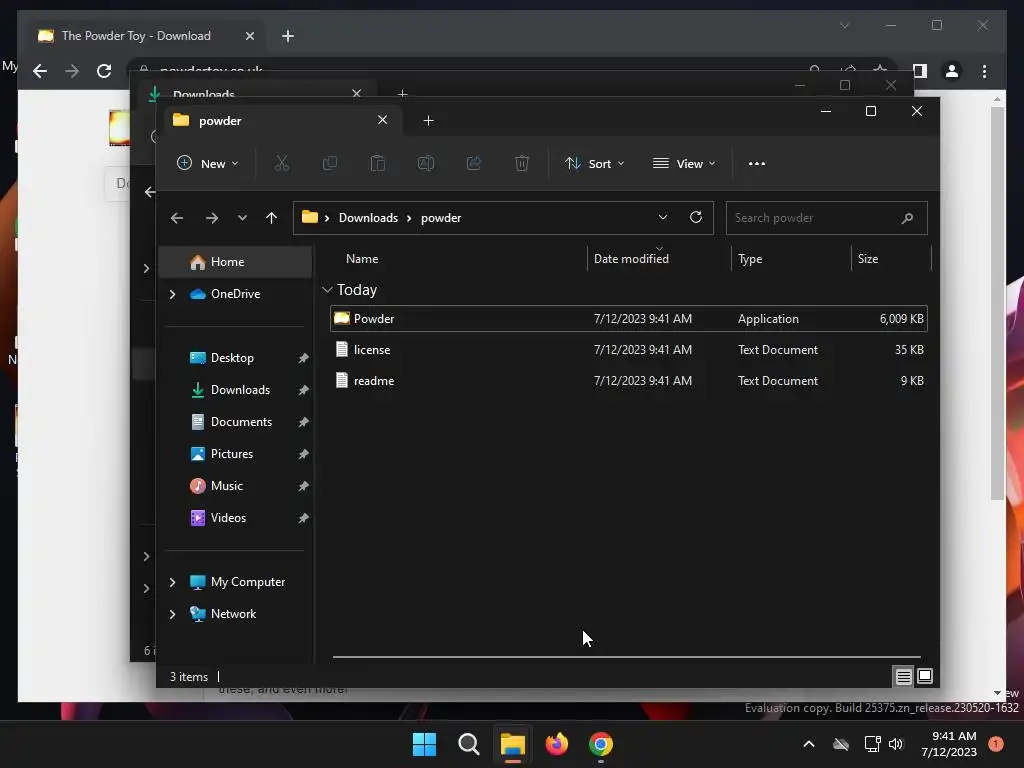Open the New item dropdown
This screenshot has height=768, width=1024.
208,163
